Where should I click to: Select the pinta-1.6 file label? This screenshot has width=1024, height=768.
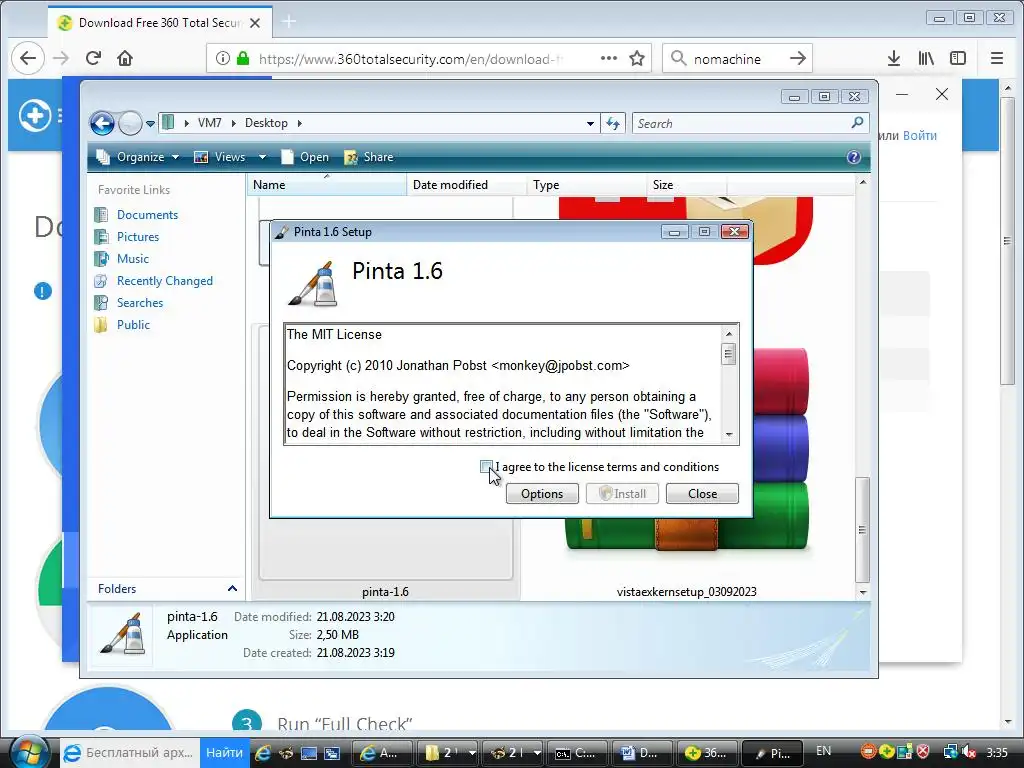click(x=385, y=592)
